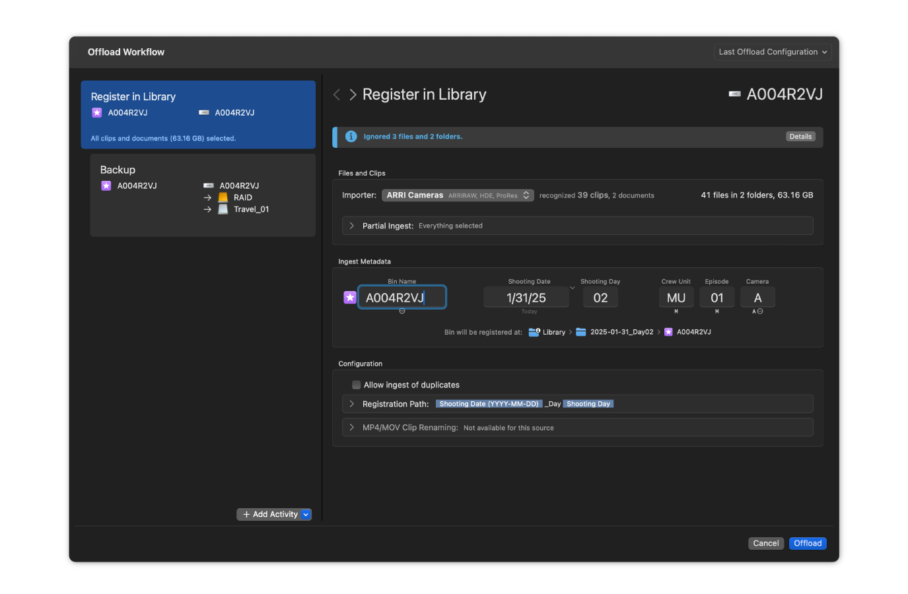Click the Shooting Date field 1/31/25
Image resolution: width=908 pixels, height=594 pixels.
coord(526,298)
